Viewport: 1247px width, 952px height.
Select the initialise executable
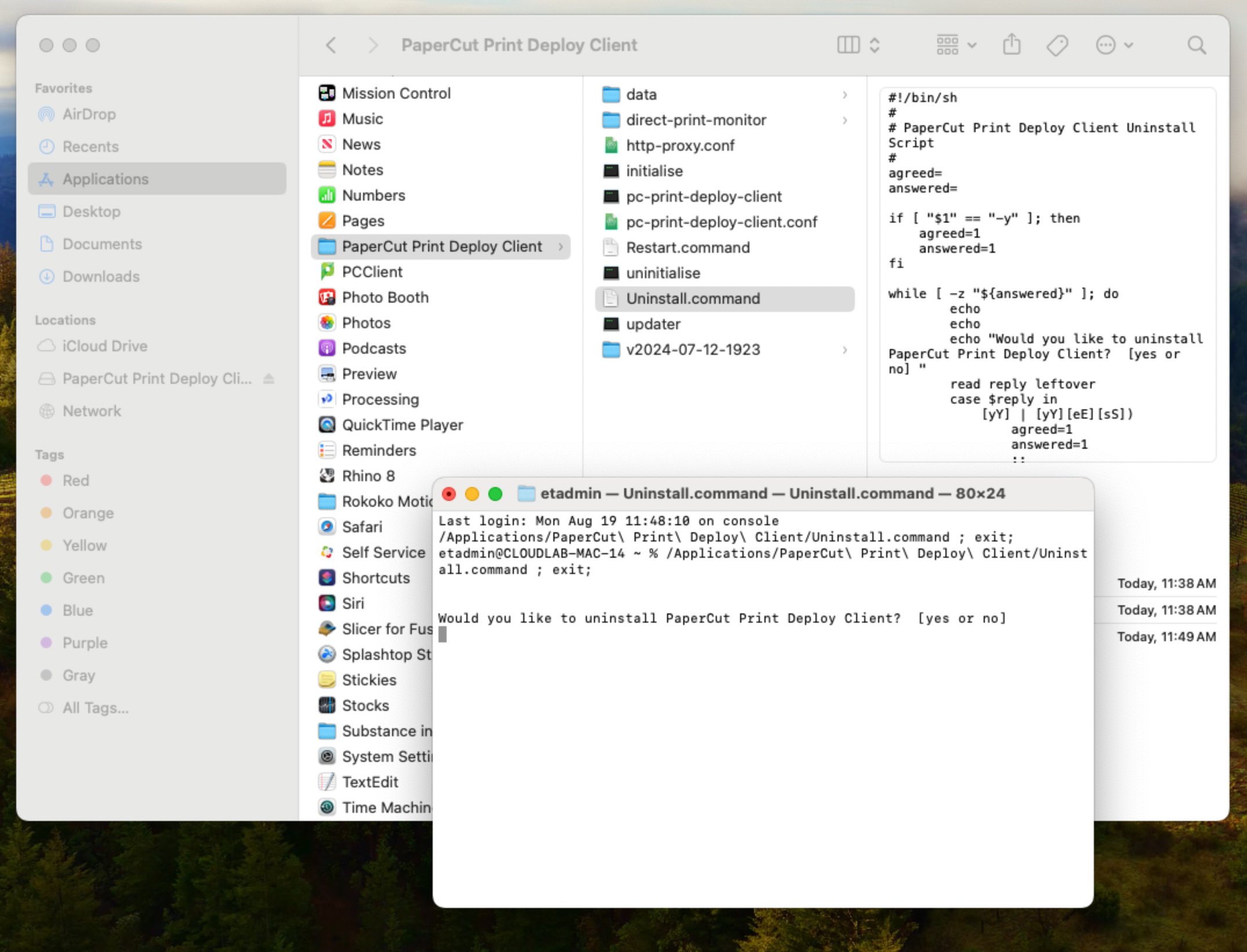pos(724,171)
